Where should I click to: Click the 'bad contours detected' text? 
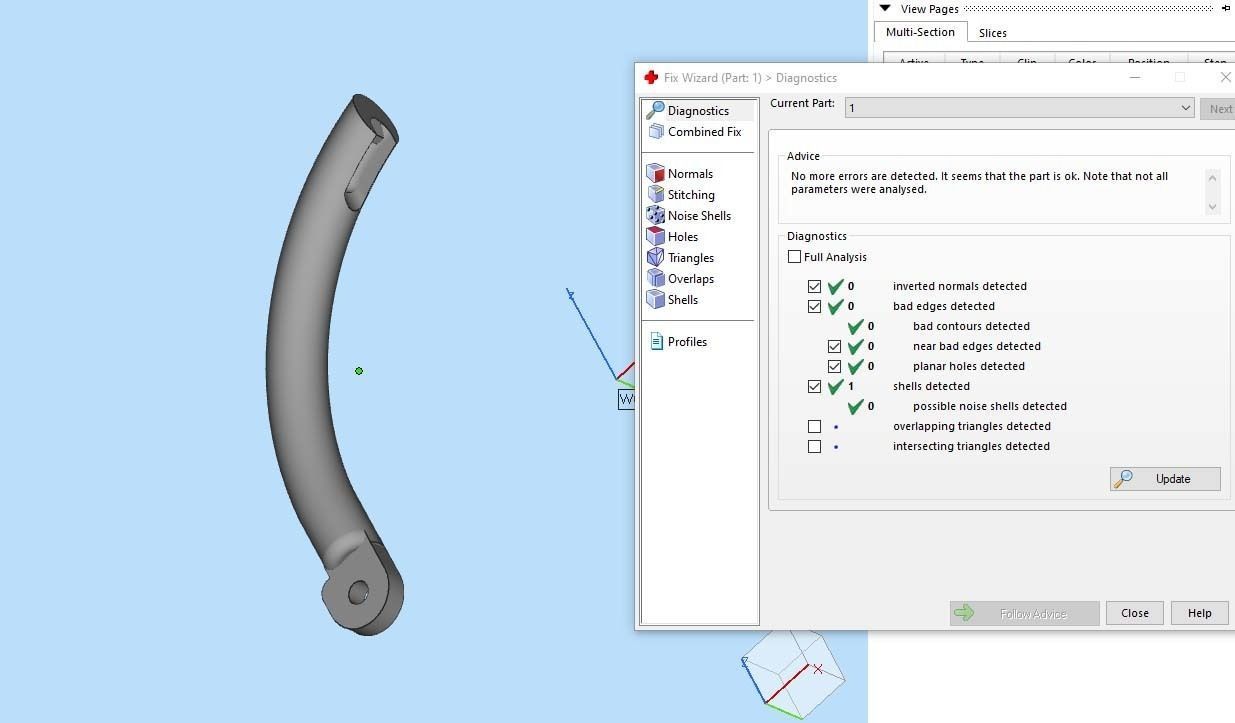(x=971, y=326)
